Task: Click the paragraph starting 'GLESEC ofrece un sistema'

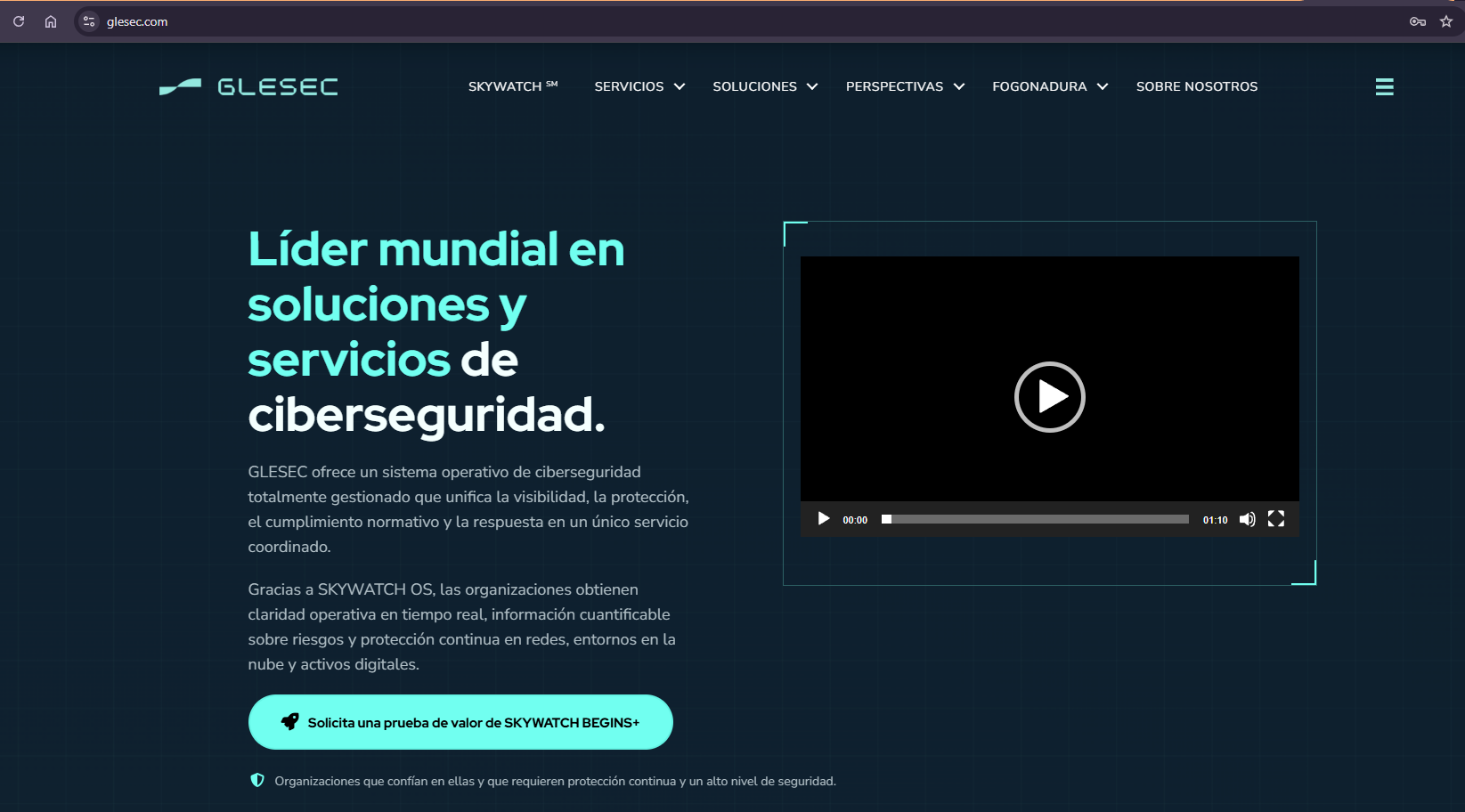Action: [x=468, y=509]
